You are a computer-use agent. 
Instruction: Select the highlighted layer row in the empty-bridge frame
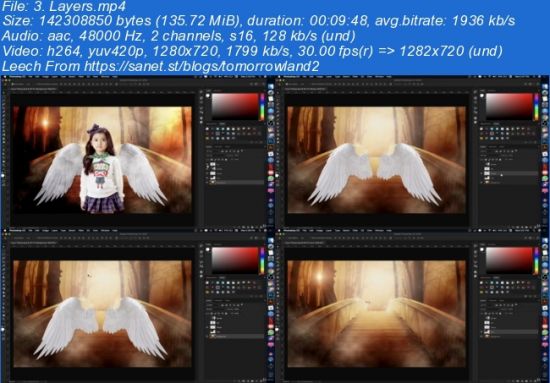pos(509,332)
